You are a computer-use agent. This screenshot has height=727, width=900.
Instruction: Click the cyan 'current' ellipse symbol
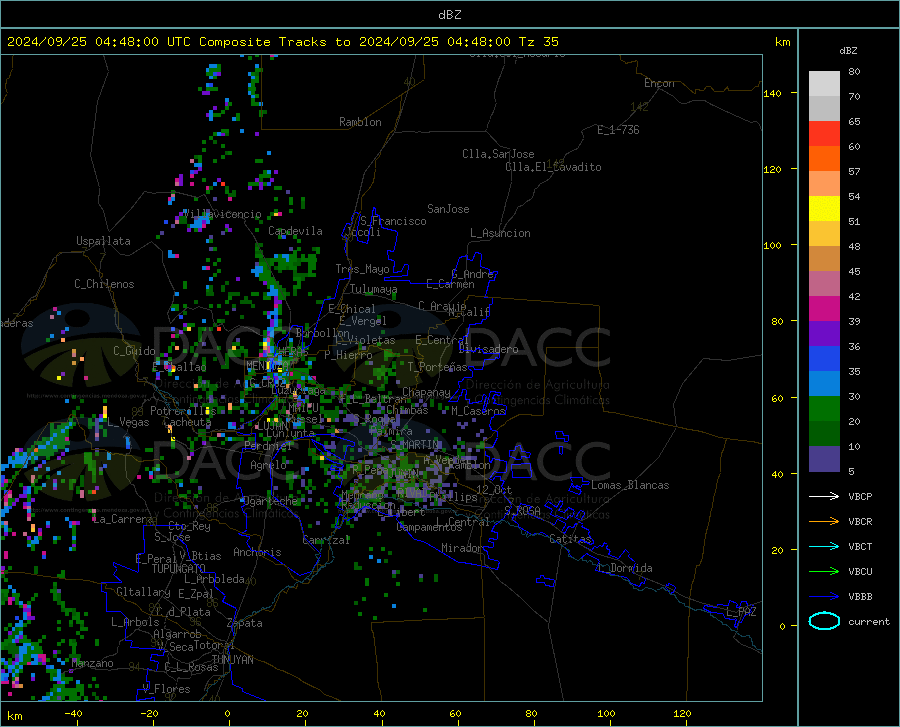point(824,621)
